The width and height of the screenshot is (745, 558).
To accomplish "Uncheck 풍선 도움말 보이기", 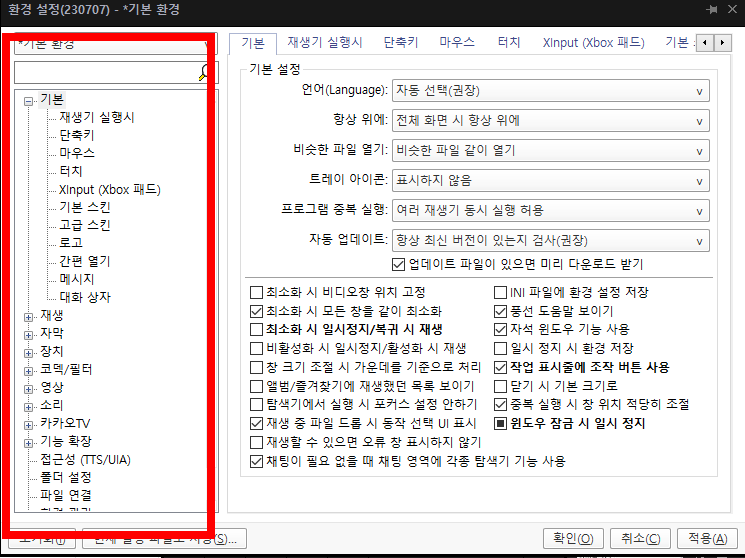I will [x=500, y=311].
